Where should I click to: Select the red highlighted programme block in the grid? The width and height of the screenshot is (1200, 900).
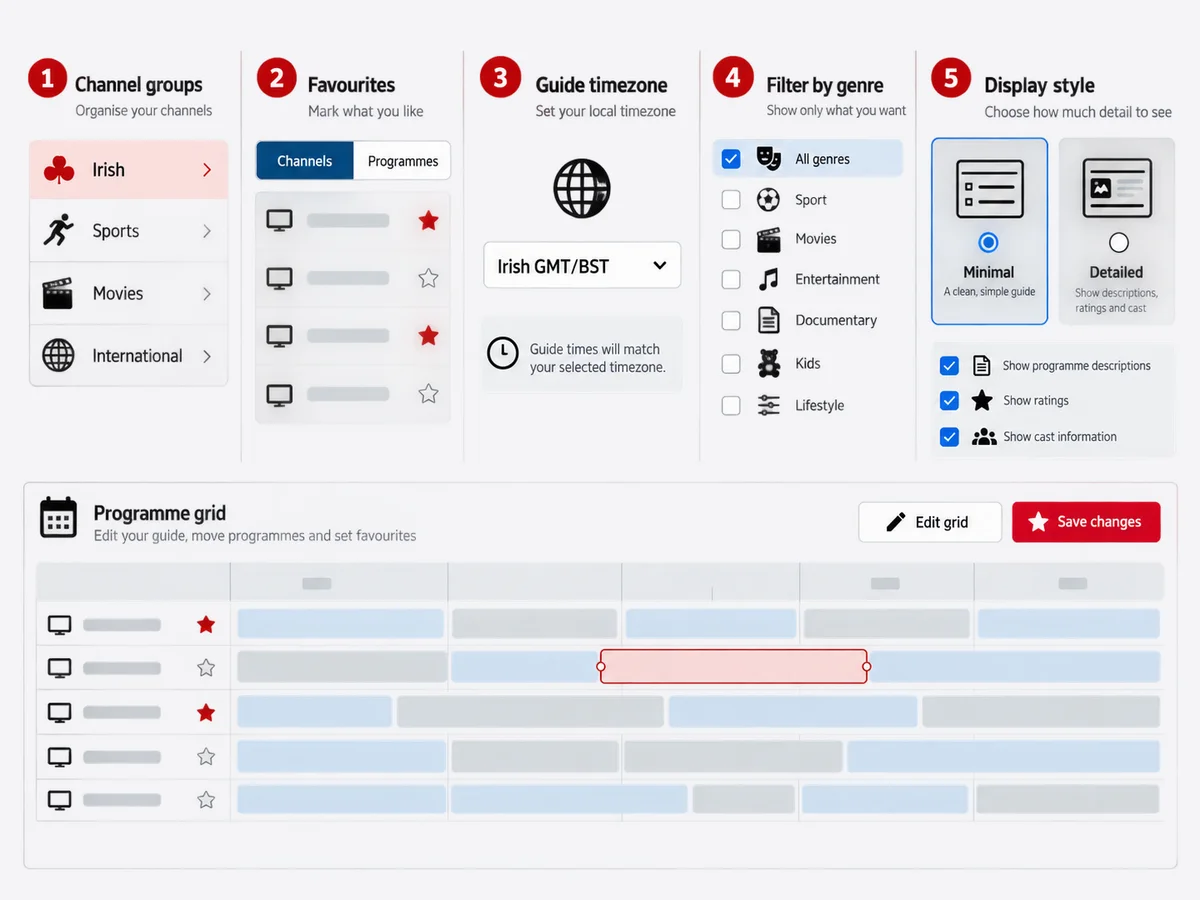point(733,666)
